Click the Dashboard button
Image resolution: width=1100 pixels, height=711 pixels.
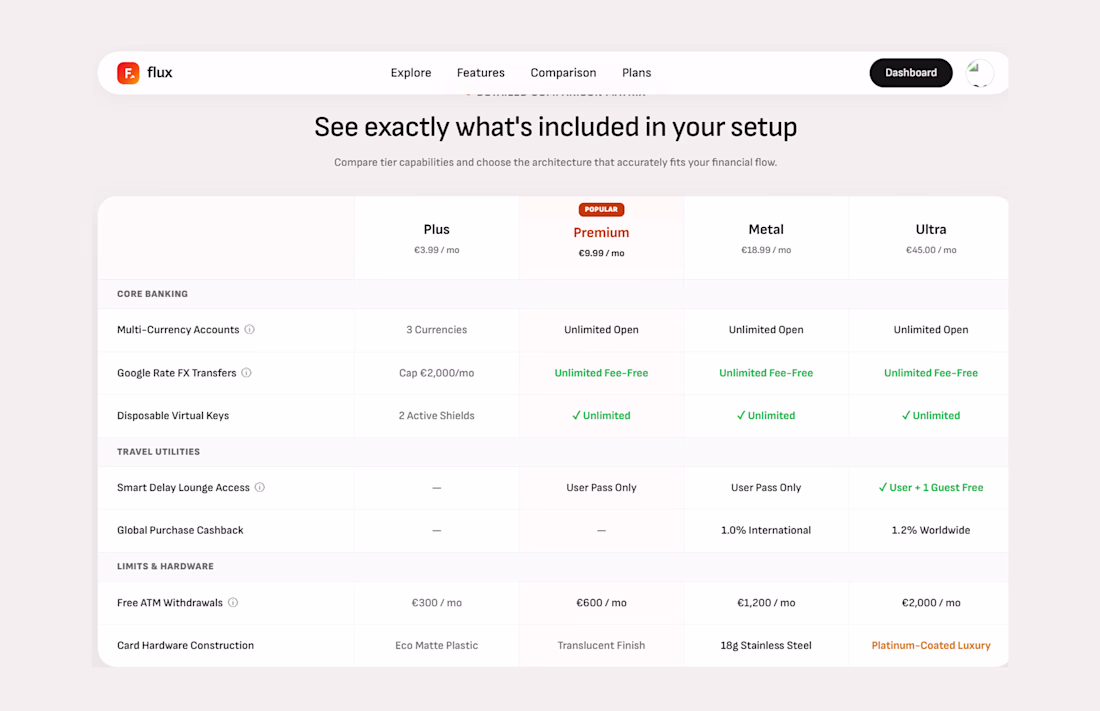(911, 73)
